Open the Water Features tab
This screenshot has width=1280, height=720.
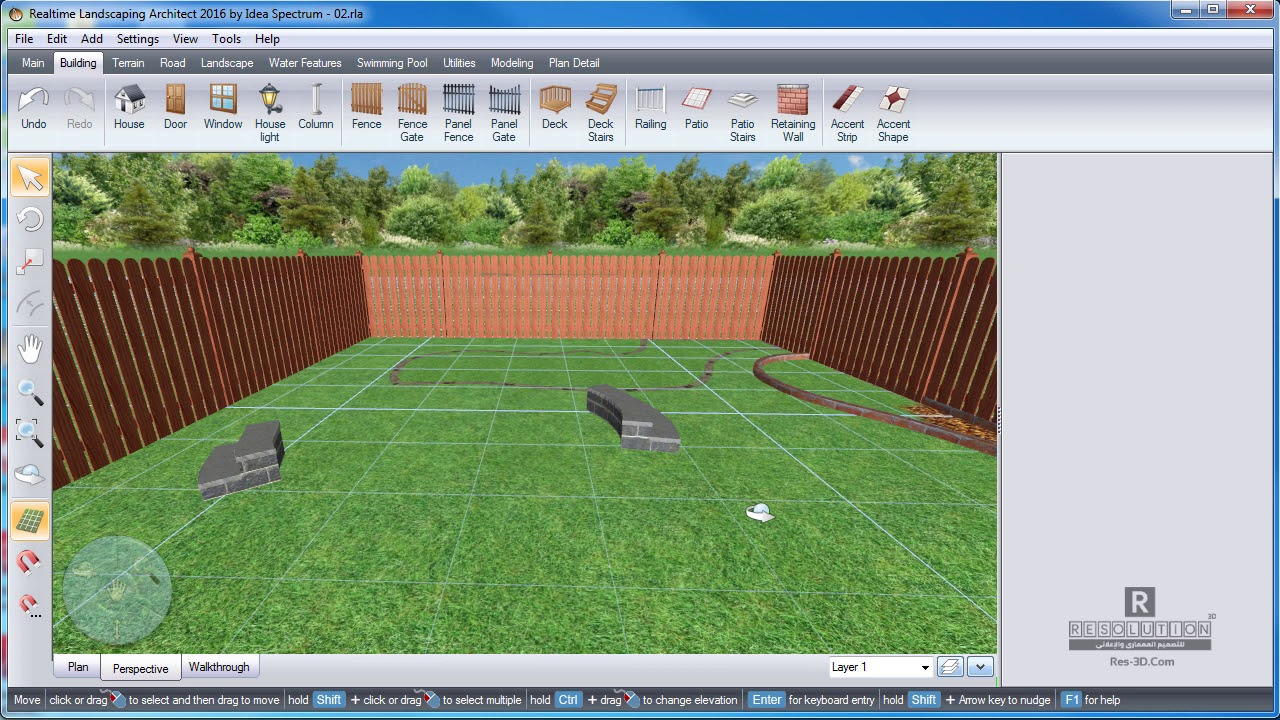tap(305, 63)
